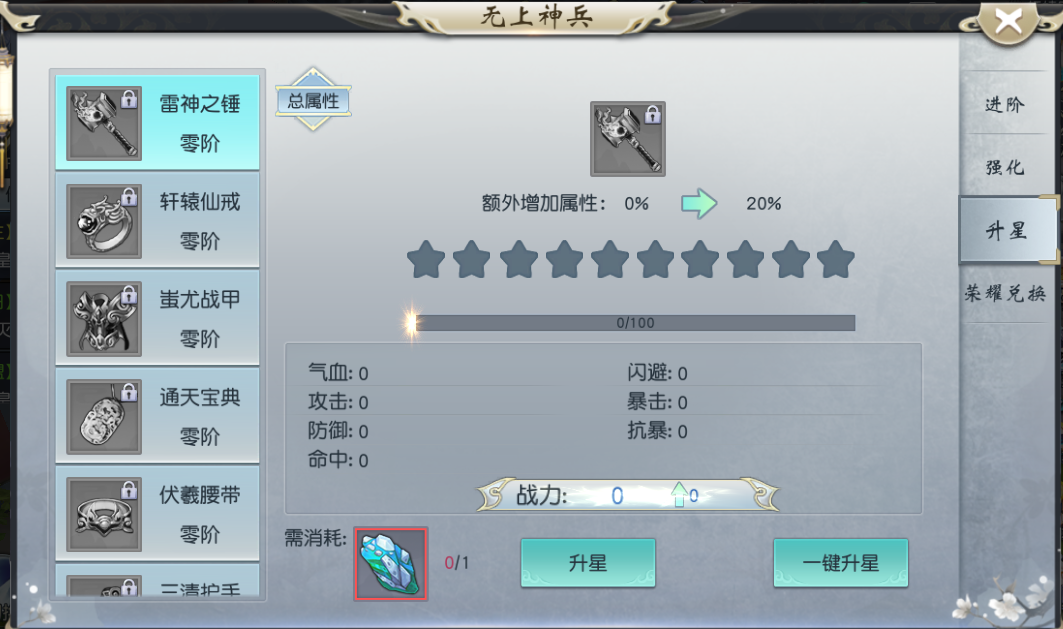Click the 一键升星 one-click upgrade button

tap(841, 563)
